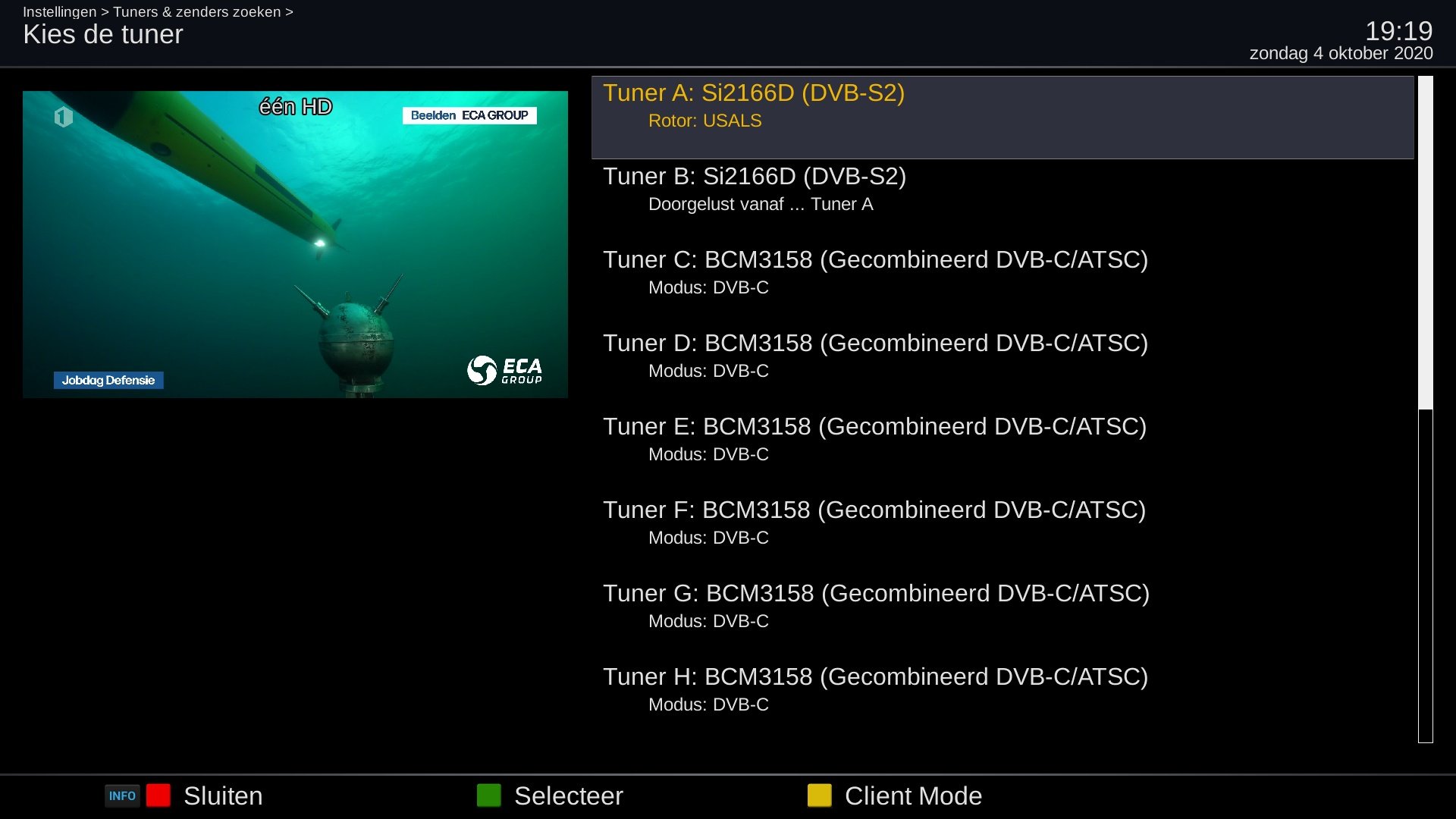The width and height of the screenshot is (1456, 819).
Task: Click the INFO key icon
Action: [121, 795]
